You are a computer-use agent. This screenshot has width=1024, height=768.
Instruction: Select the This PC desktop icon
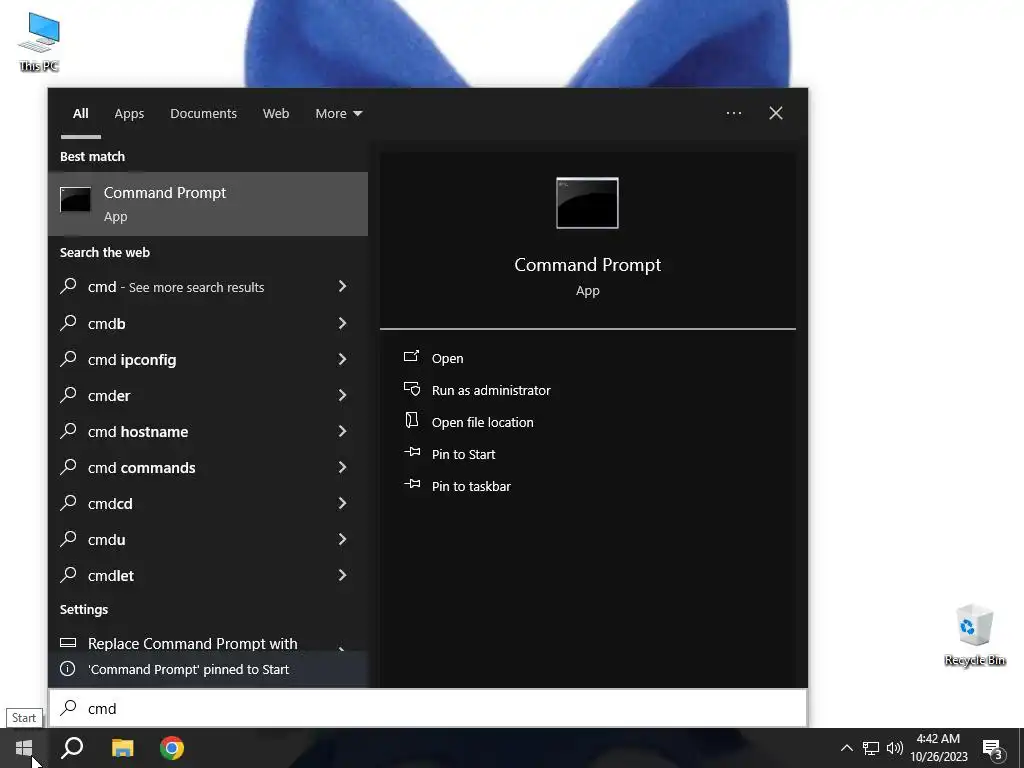coord(39,42)
